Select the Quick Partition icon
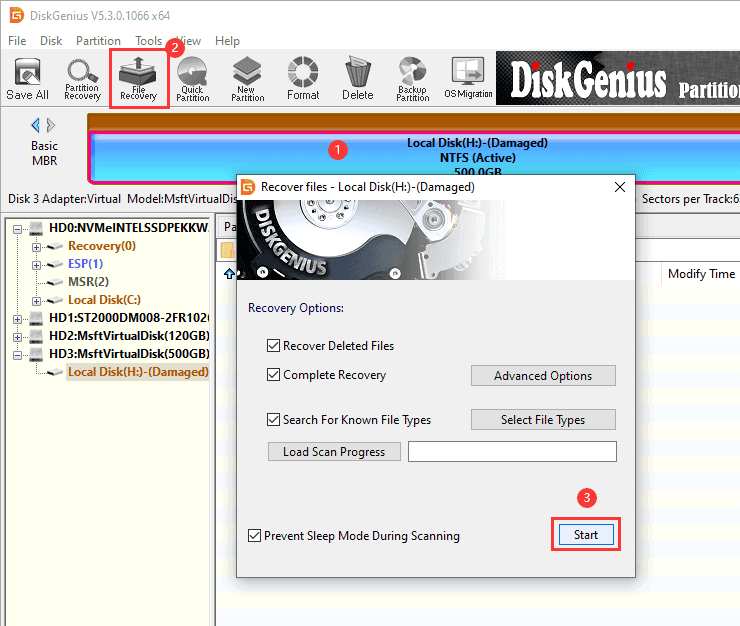Screen dimensions: 740x626 [193, 79]
